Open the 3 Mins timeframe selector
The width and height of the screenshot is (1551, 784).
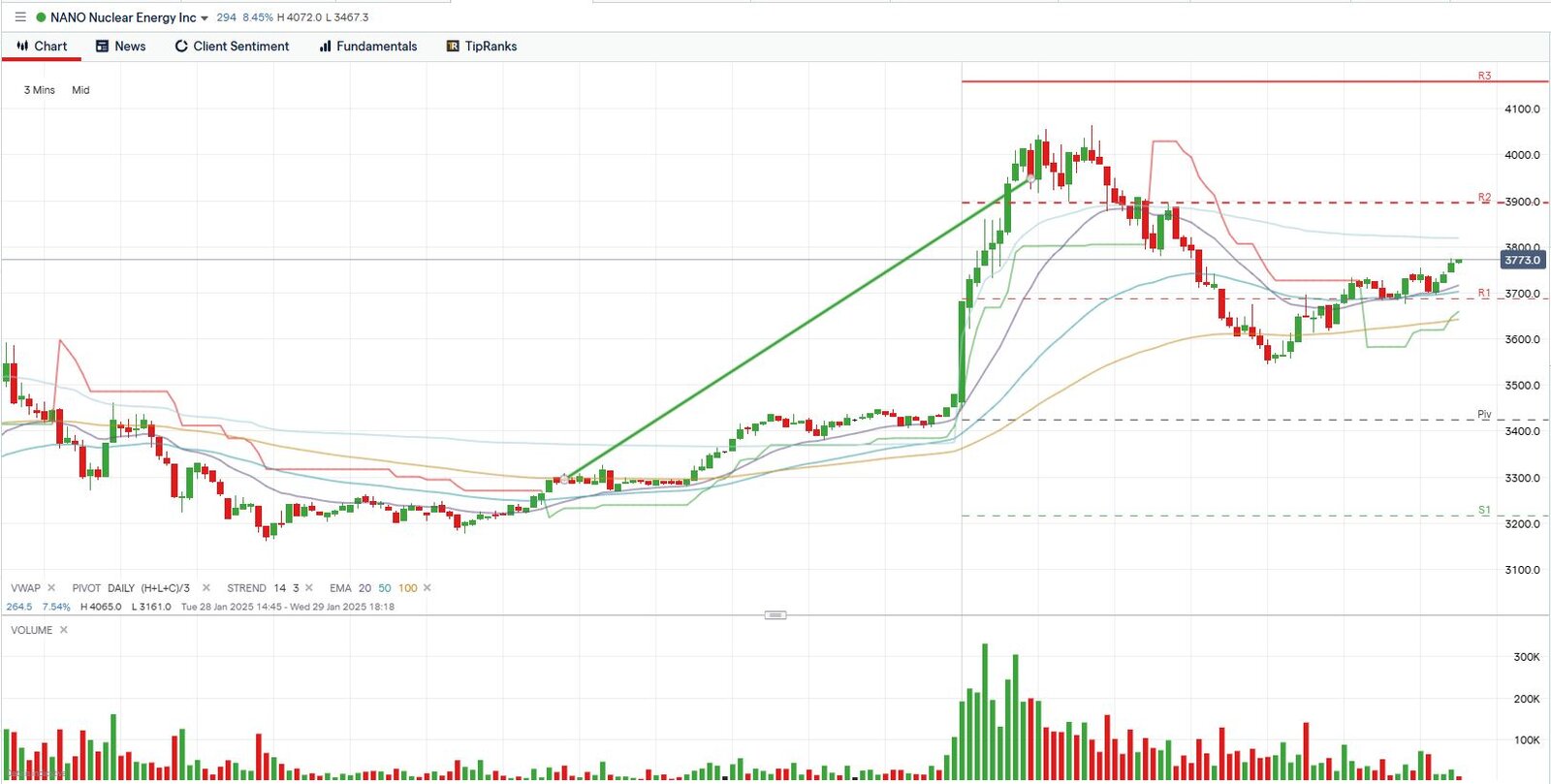tap(40, 90)
